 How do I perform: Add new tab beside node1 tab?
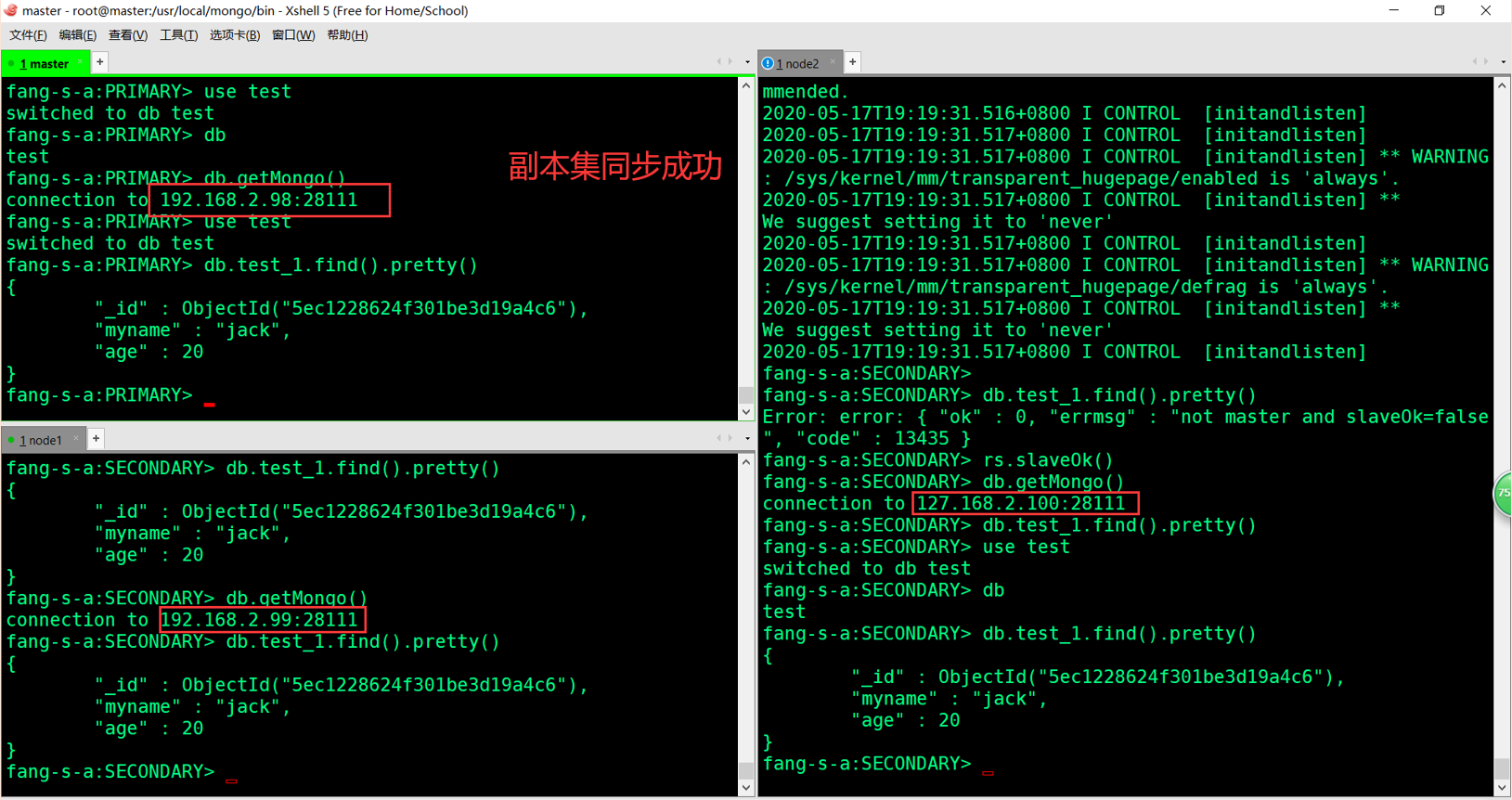coord(96,438)
